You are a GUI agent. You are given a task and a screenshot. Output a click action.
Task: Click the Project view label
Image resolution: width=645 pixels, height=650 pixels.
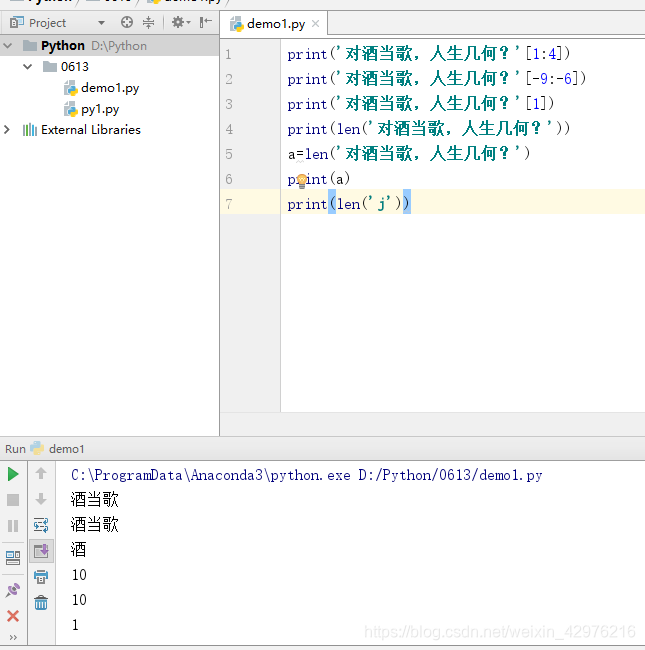point(47,23)
